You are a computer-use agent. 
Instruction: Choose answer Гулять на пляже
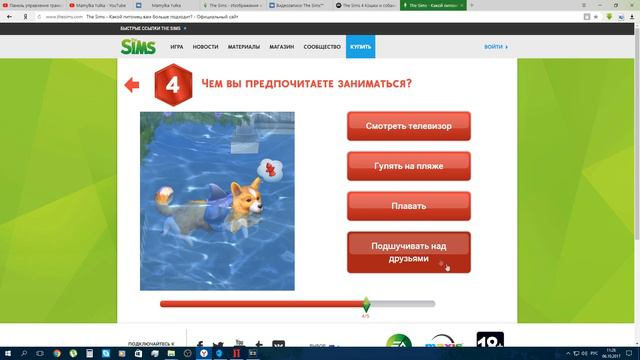(409, 166)
